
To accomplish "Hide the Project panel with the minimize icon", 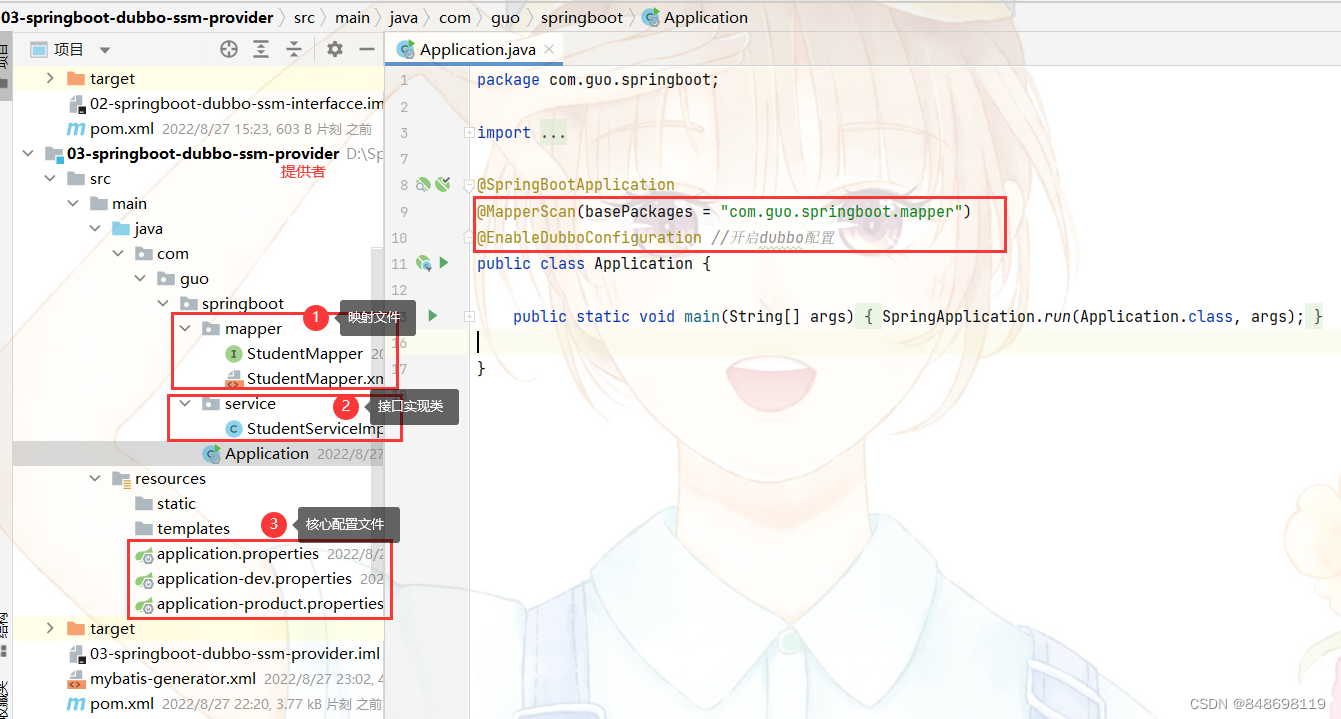I will tap(367, 48).
